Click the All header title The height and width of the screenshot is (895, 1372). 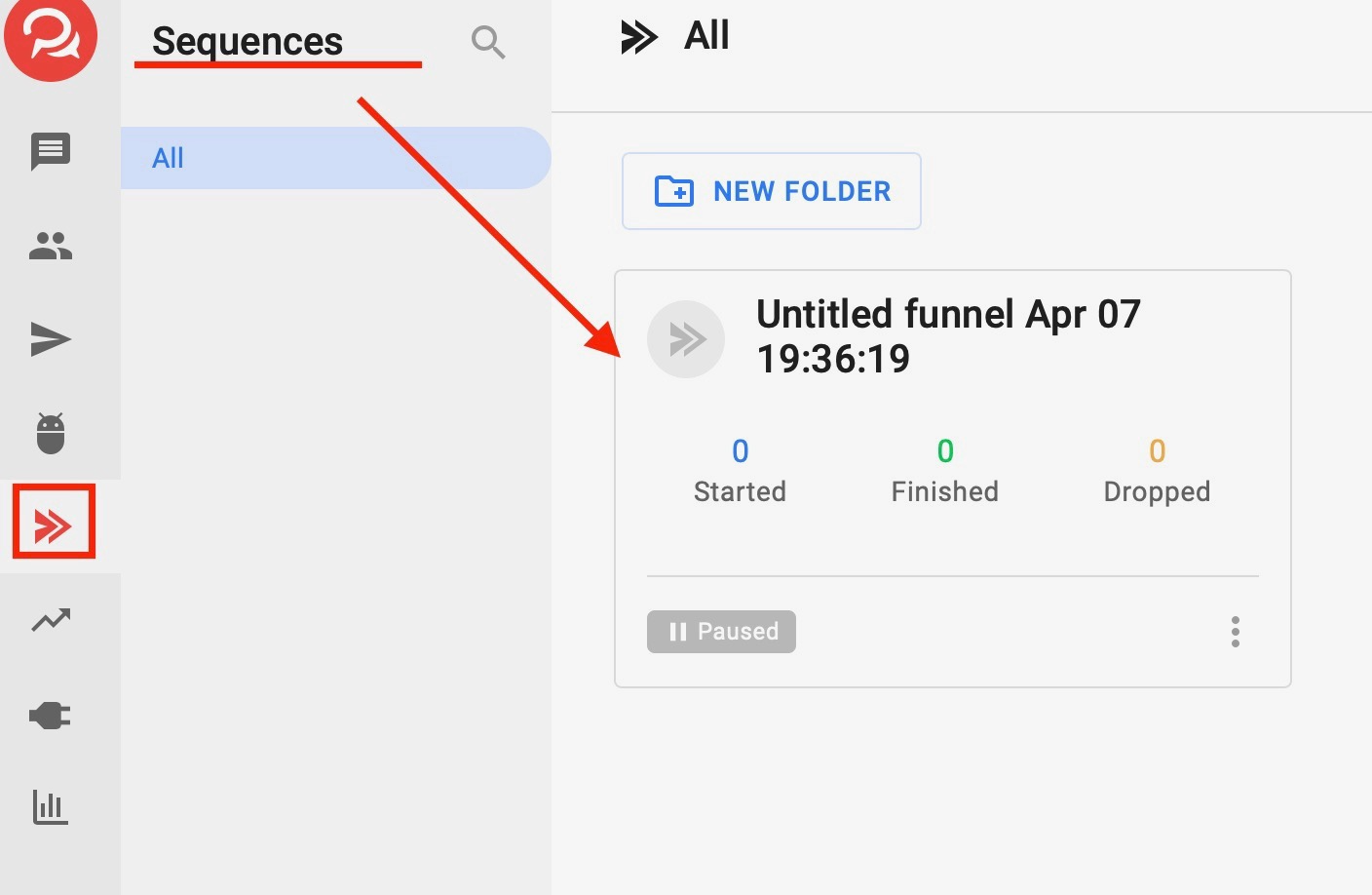coord(706,36)
